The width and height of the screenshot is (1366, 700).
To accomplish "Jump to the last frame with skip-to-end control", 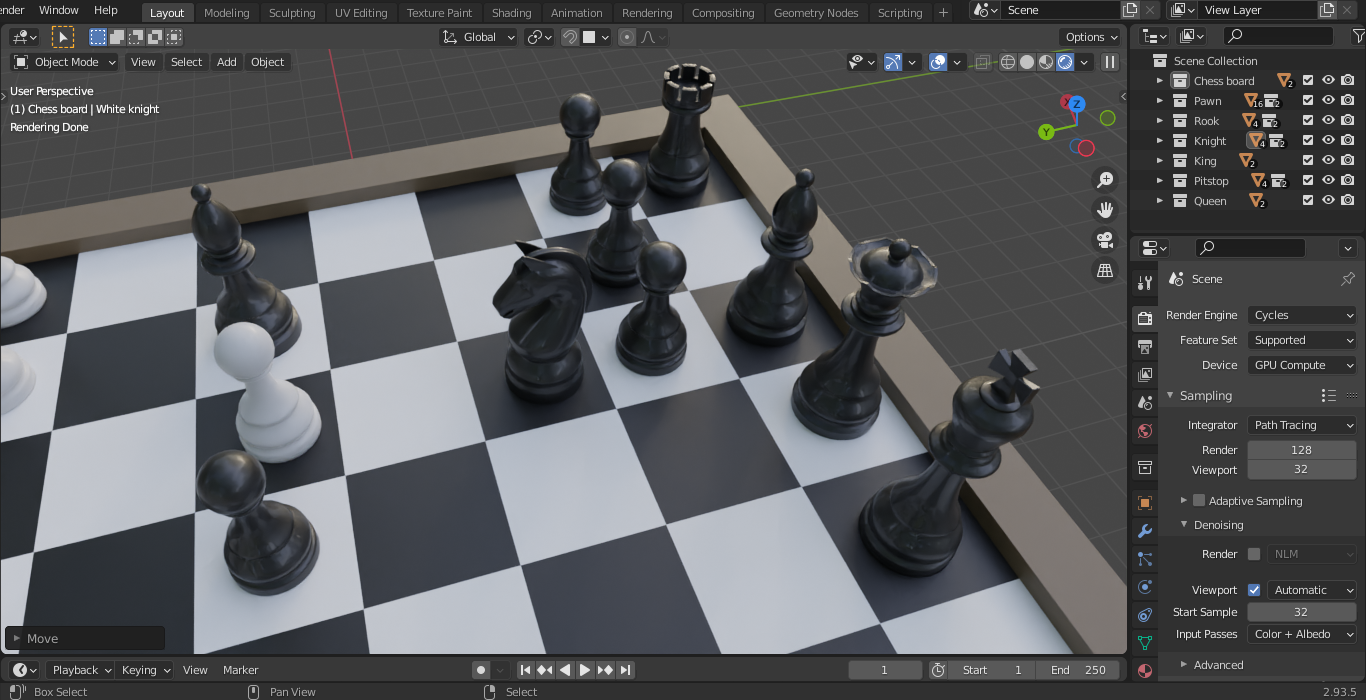I will pos(627,670).
